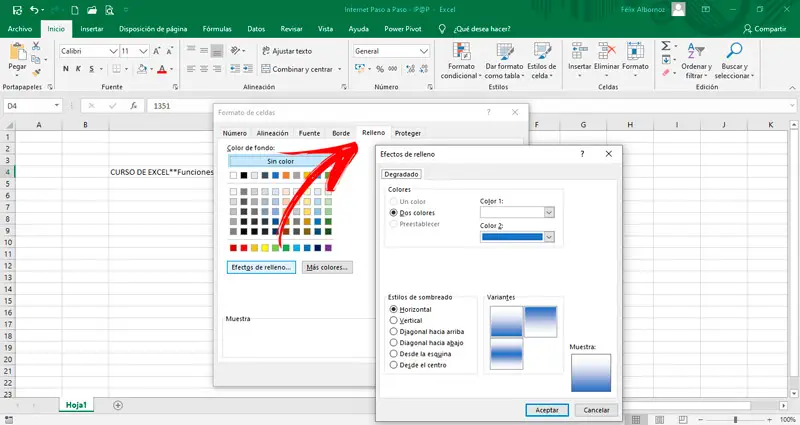Viewport: 800px width, 425px height.
Task: Click the Eliminar cells icon
Action: [608, 52]
